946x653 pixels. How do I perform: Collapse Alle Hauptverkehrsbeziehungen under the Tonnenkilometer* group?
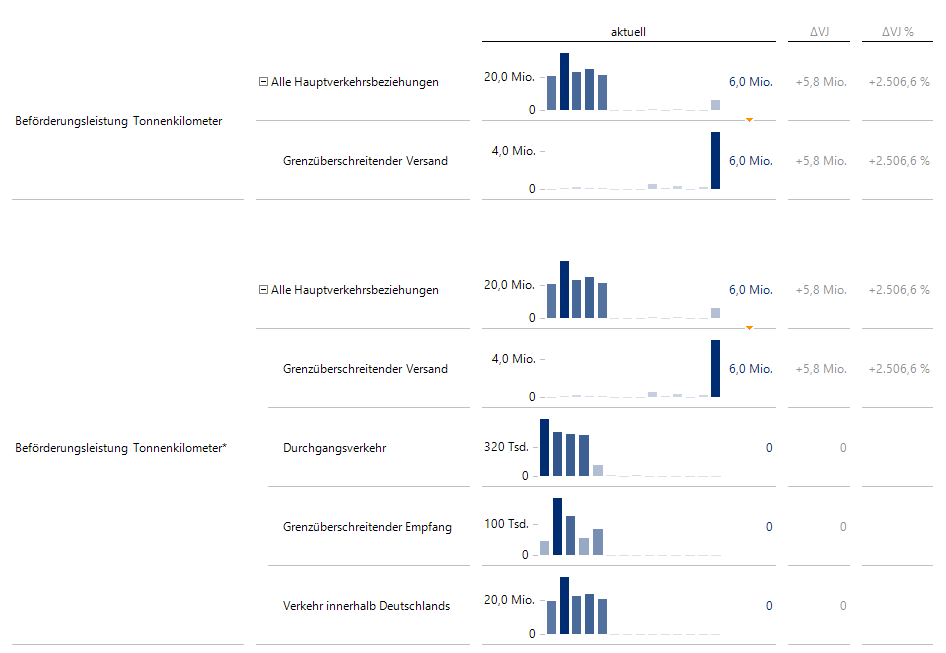pyautogui.click(x=263, y=290)
